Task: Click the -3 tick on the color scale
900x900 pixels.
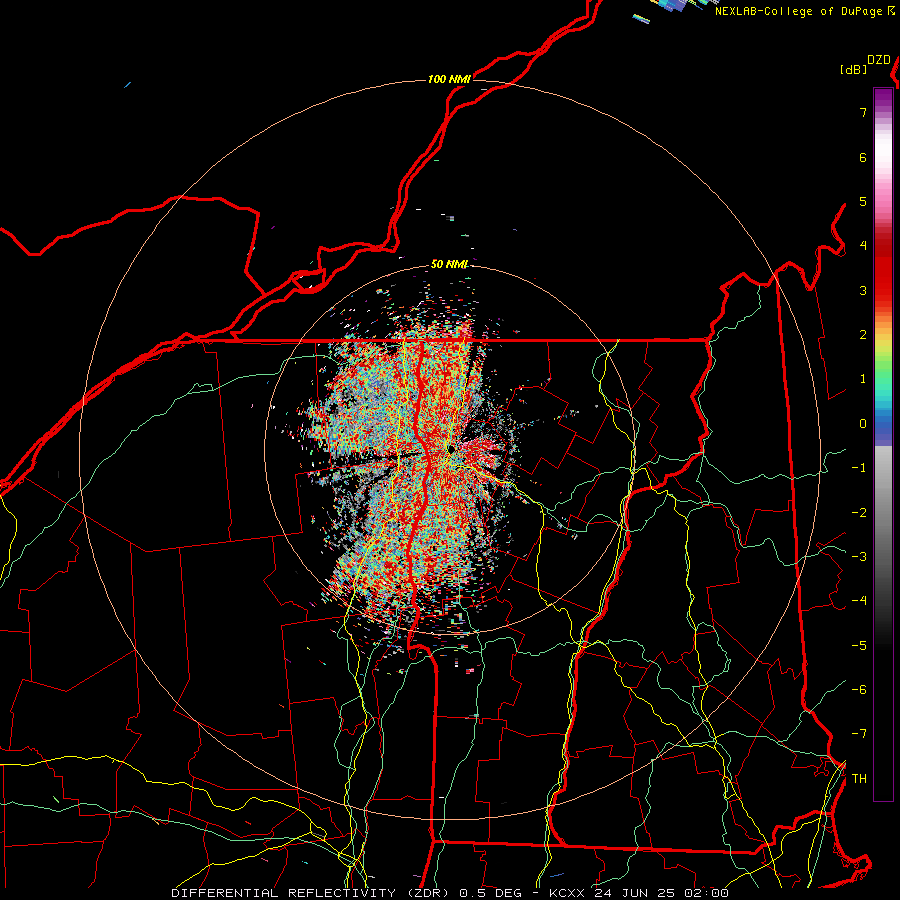Action: 859,557
